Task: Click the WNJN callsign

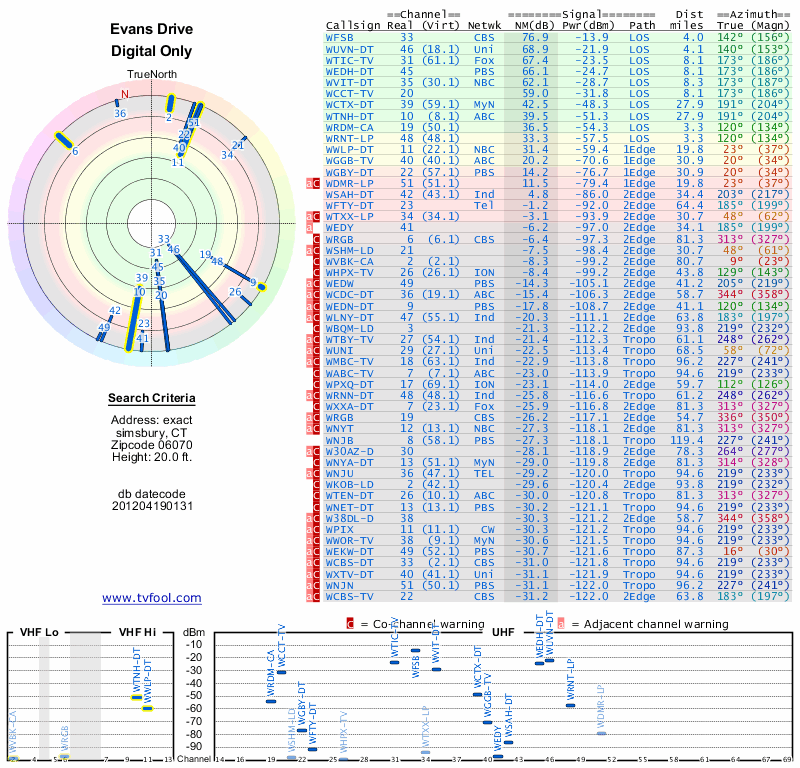Action: [x=339, y=585]
